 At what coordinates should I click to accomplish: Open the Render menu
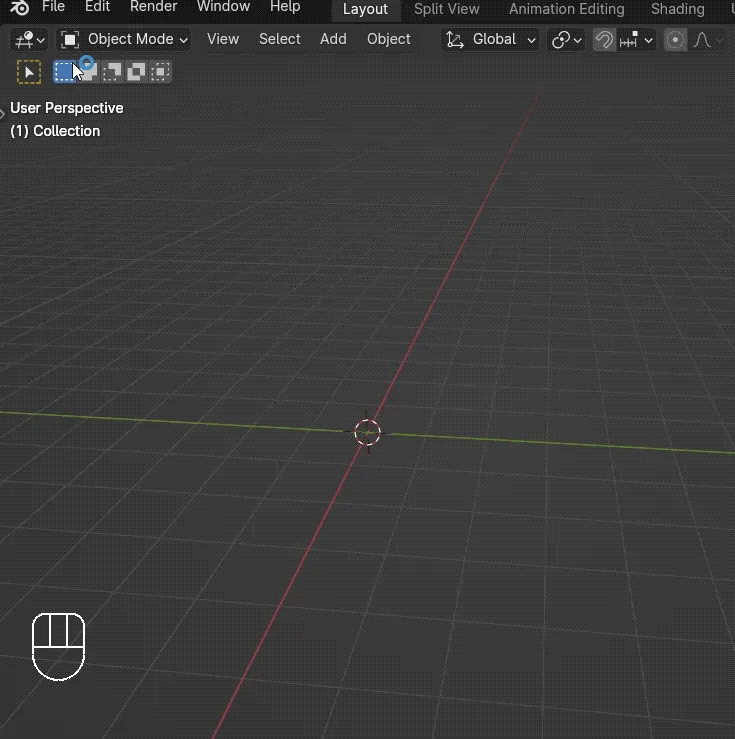pos(153,7)
